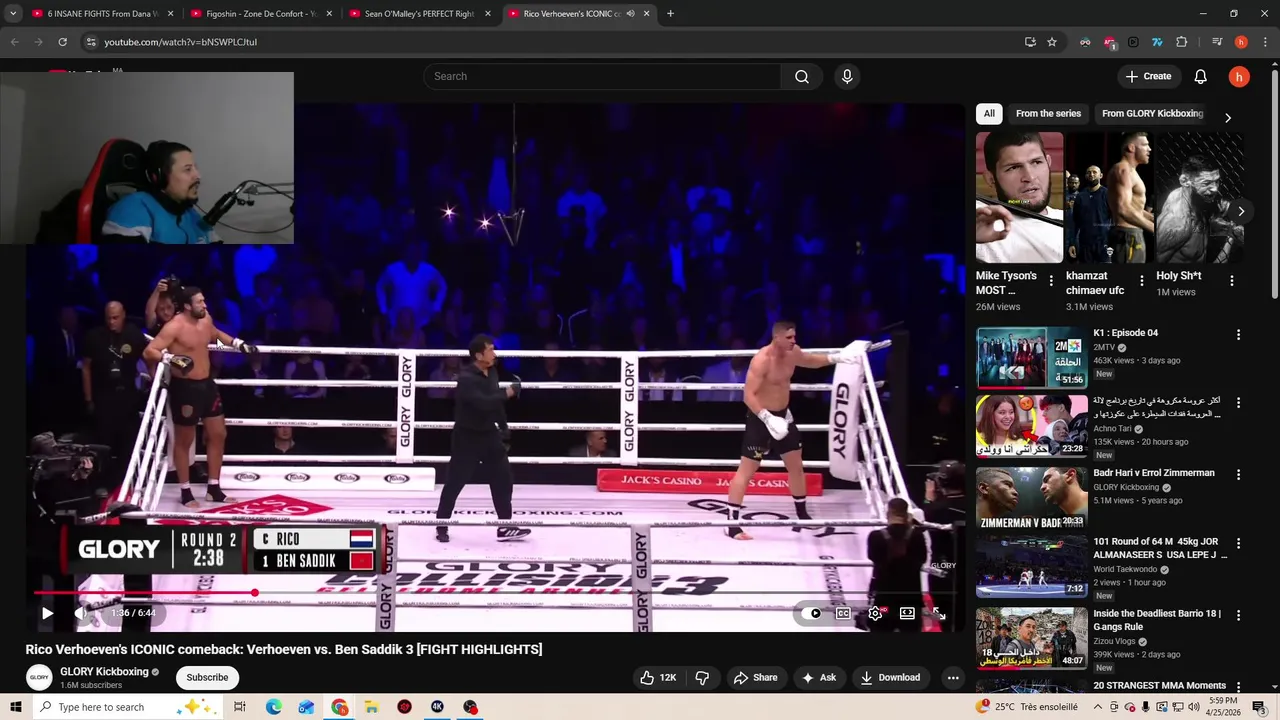Reload the page
The height and width of the screenshot is (720, 1280).
tap(62, 42)
